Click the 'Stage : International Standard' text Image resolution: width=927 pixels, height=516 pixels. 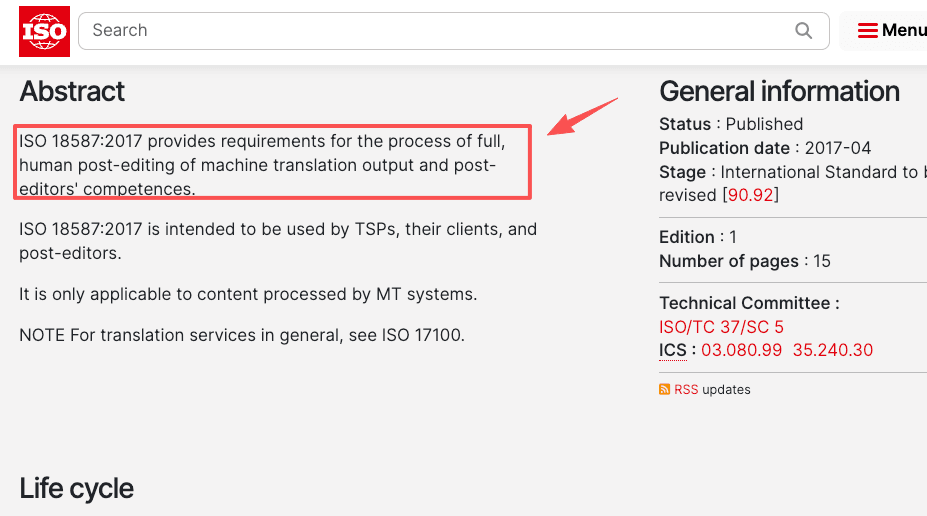pos(792,183)
